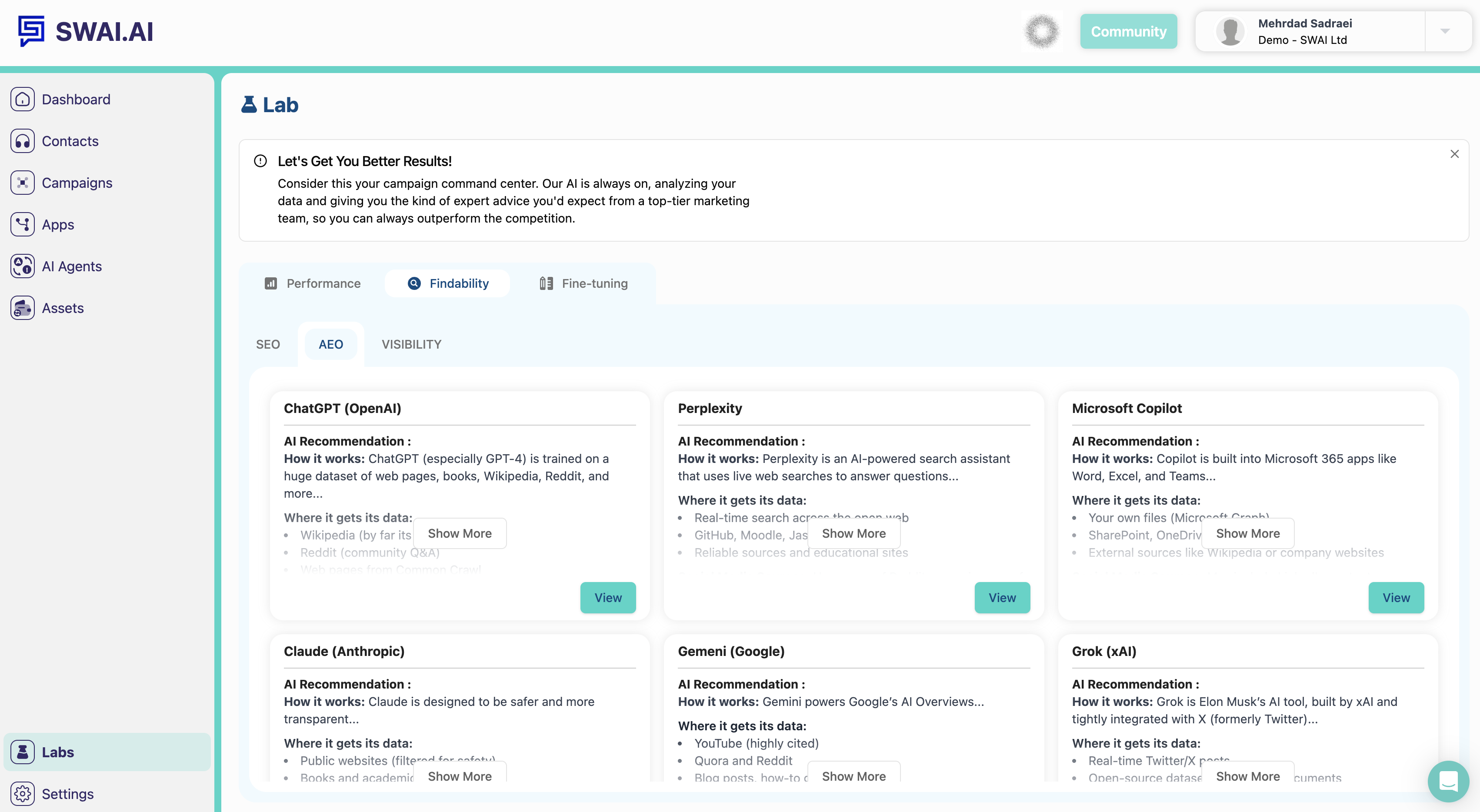
Task: Click the Microsoft Copilot card title
Action: pyautogui.click(x=1127, y=408)
